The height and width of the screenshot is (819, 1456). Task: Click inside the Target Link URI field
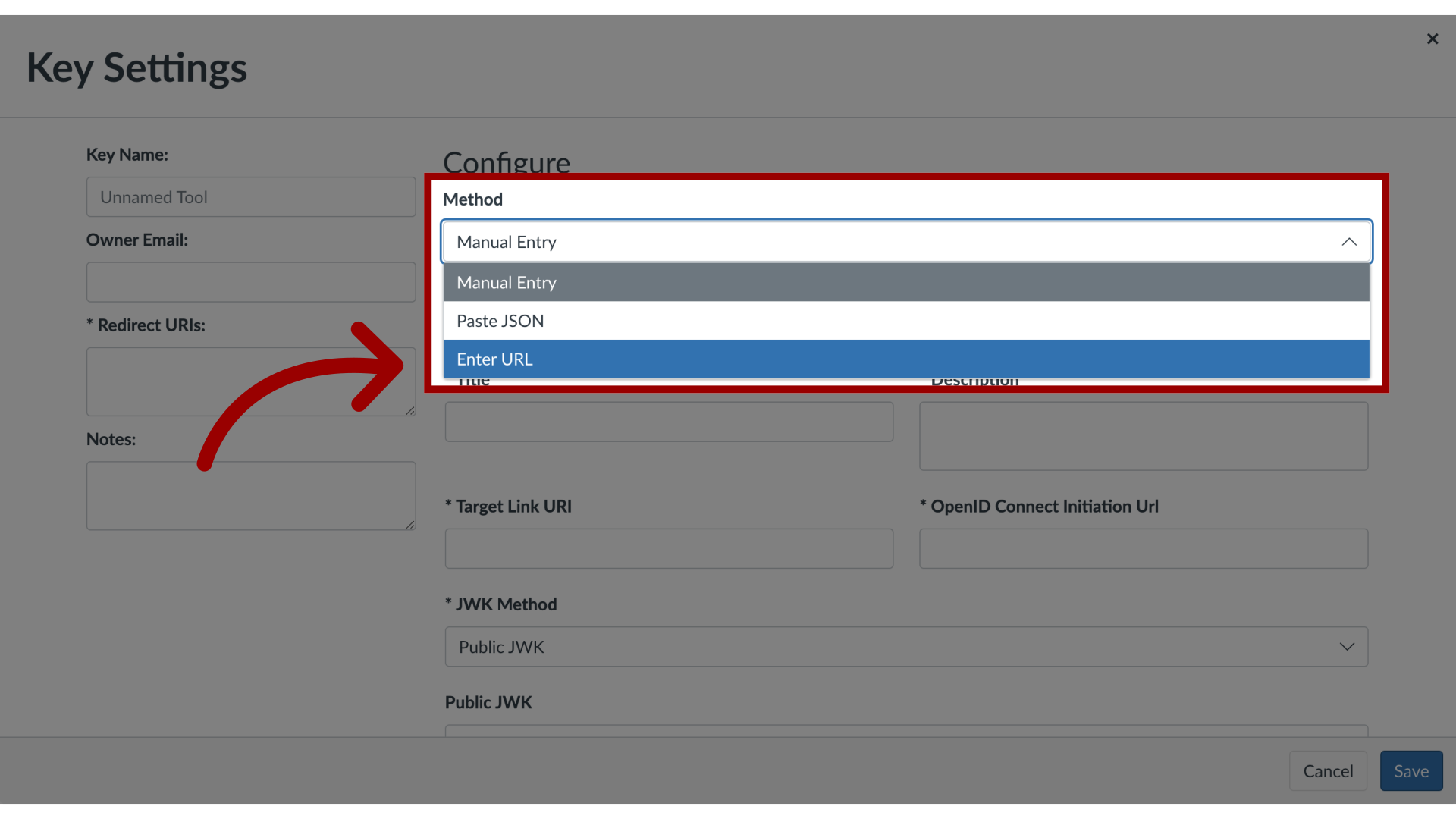pyautogui.click(x=669, y=548)
